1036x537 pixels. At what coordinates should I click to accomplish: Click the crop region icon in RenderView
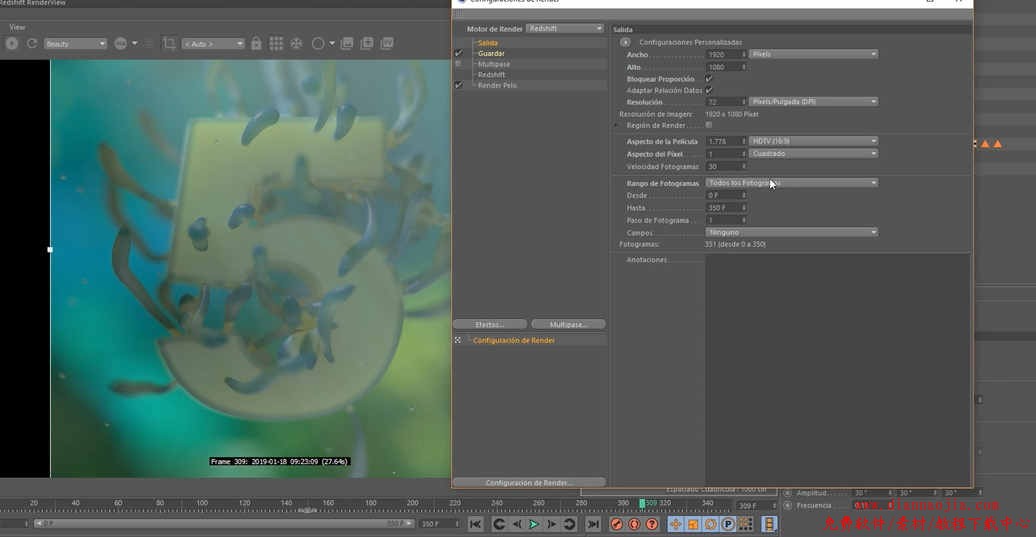[x=169, y=44]
